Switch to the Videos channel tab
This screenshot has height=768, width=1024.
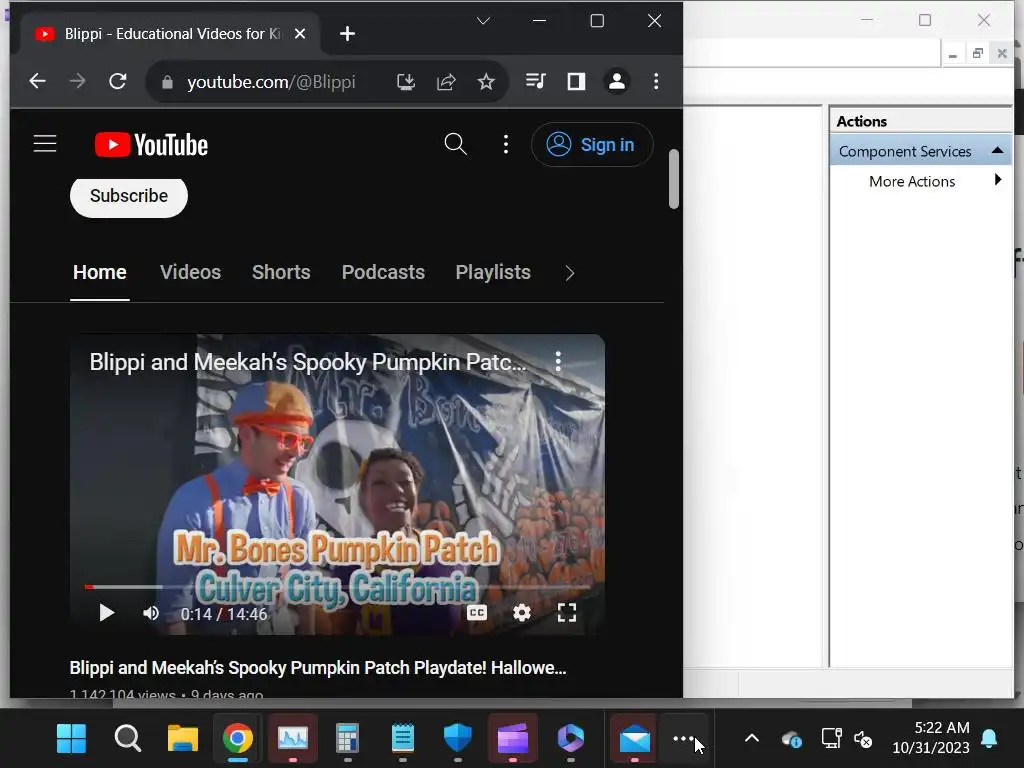coord(191,272)
